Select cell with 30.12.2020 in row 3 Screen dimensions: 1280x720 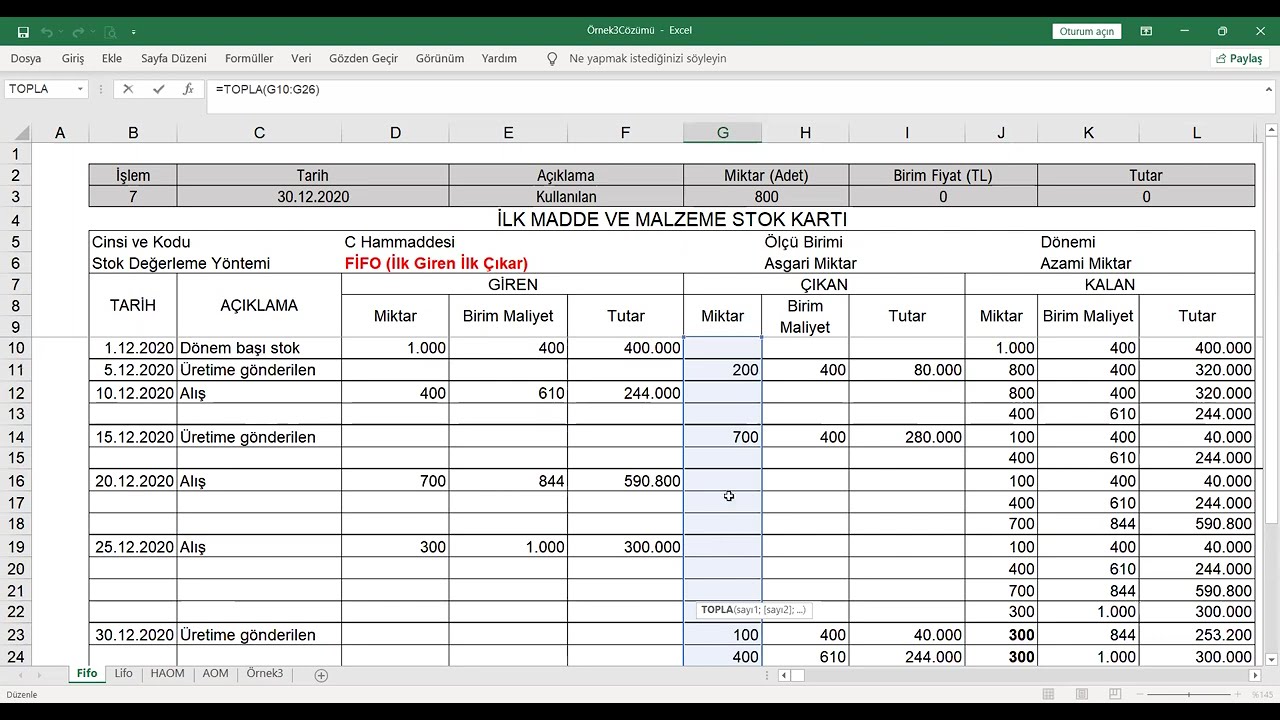313,197
